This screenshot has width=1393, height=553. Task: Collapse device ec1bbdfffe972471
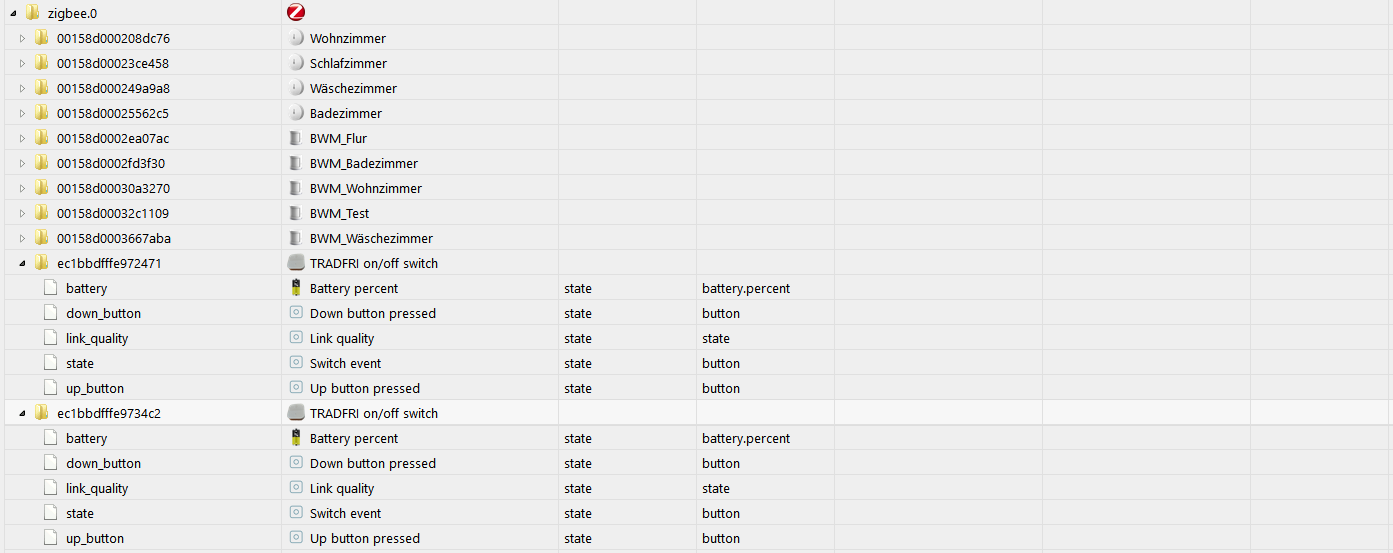(x=22, y=264)
